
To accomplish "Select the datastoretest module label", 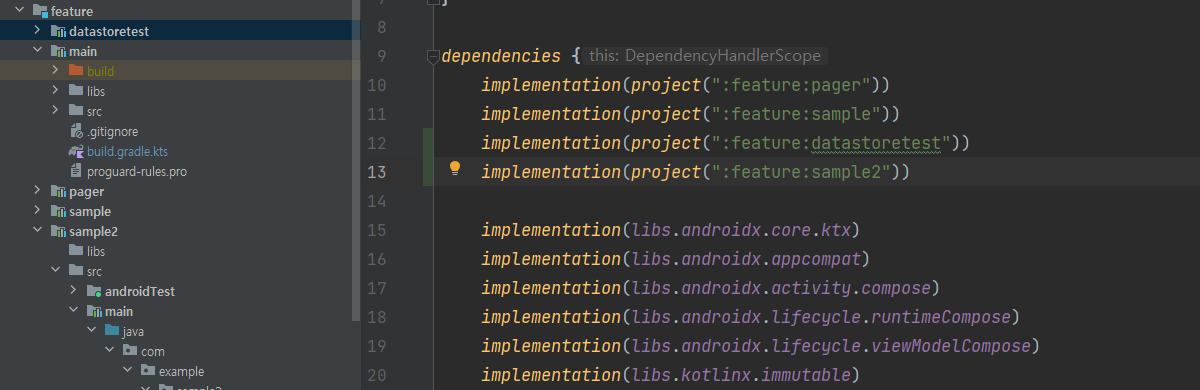I will point(109,31).
